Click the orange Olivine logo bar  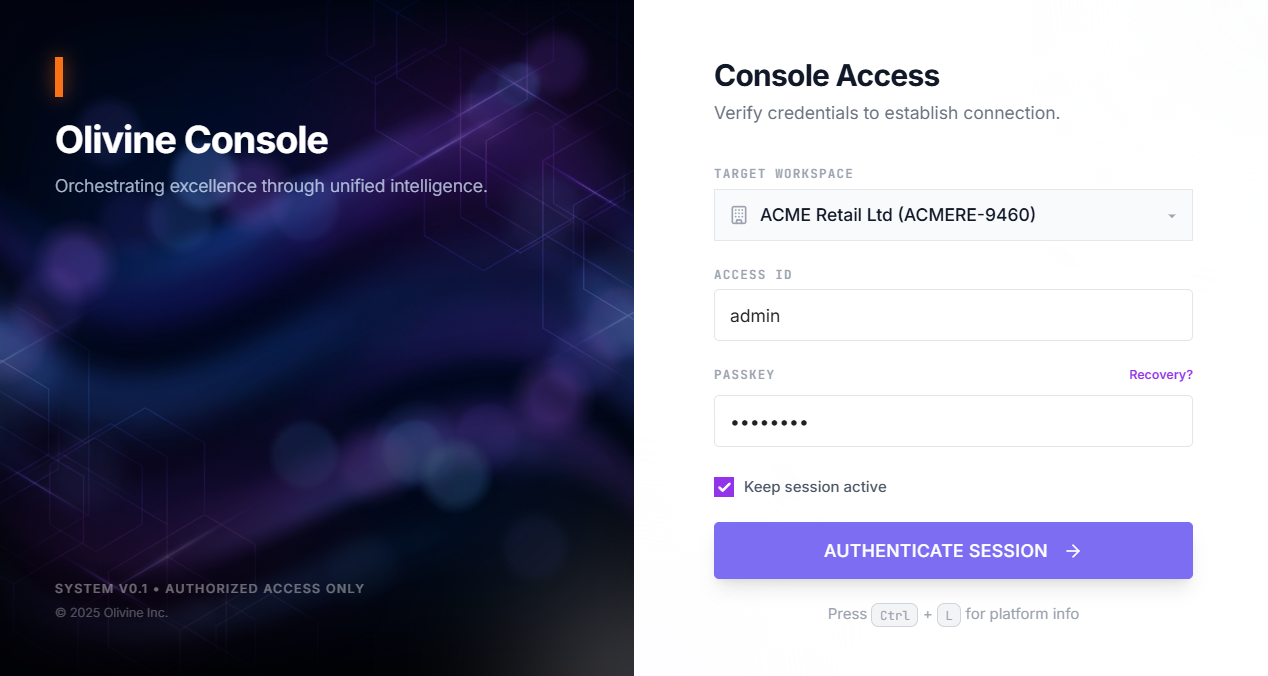[x=59, y=77]
